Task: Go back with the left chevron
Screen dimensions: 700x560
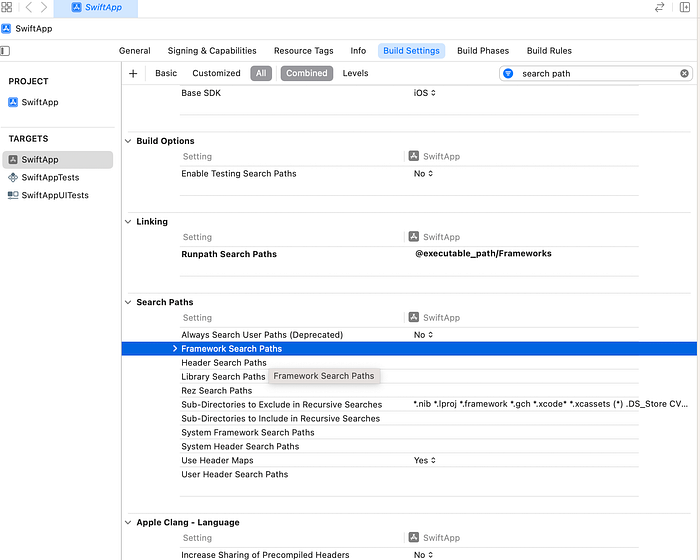Action: click(x=29, y=7)
